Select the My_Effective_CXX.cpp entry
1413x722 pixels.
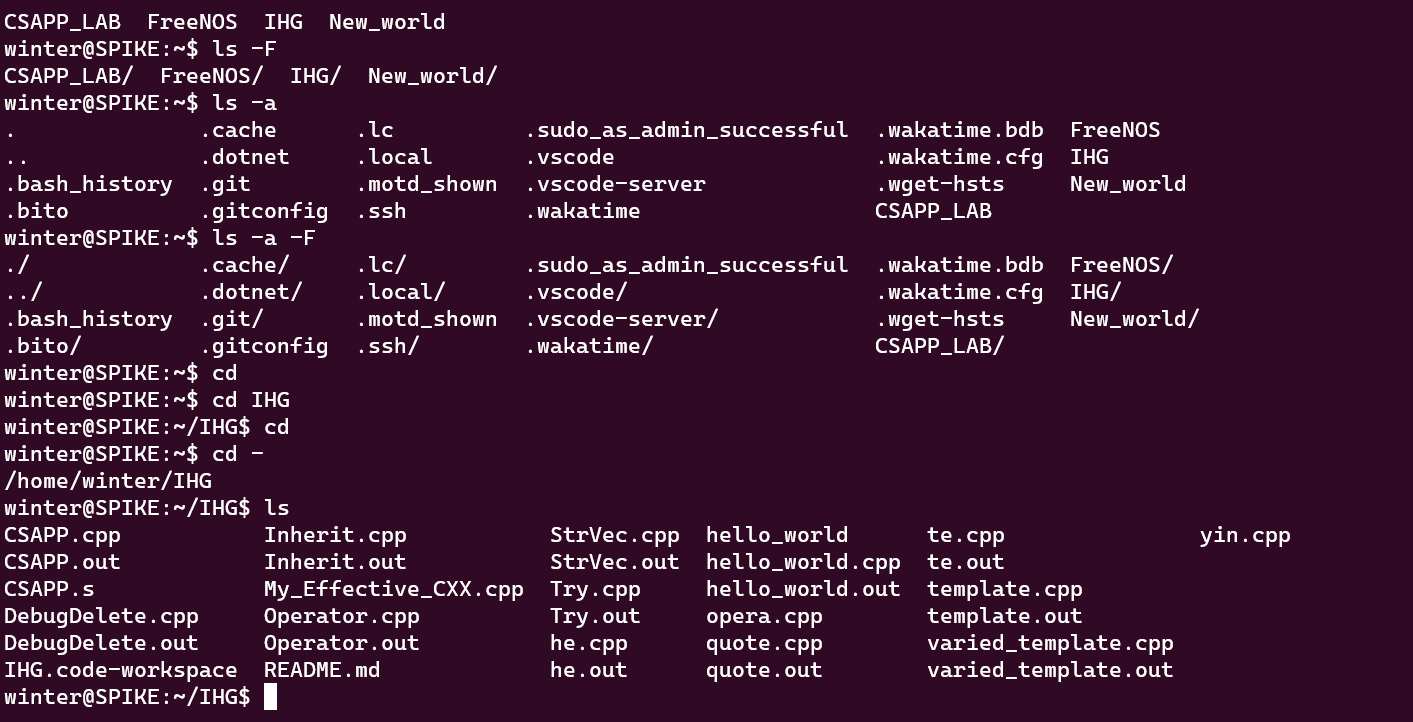pos(393,589)
